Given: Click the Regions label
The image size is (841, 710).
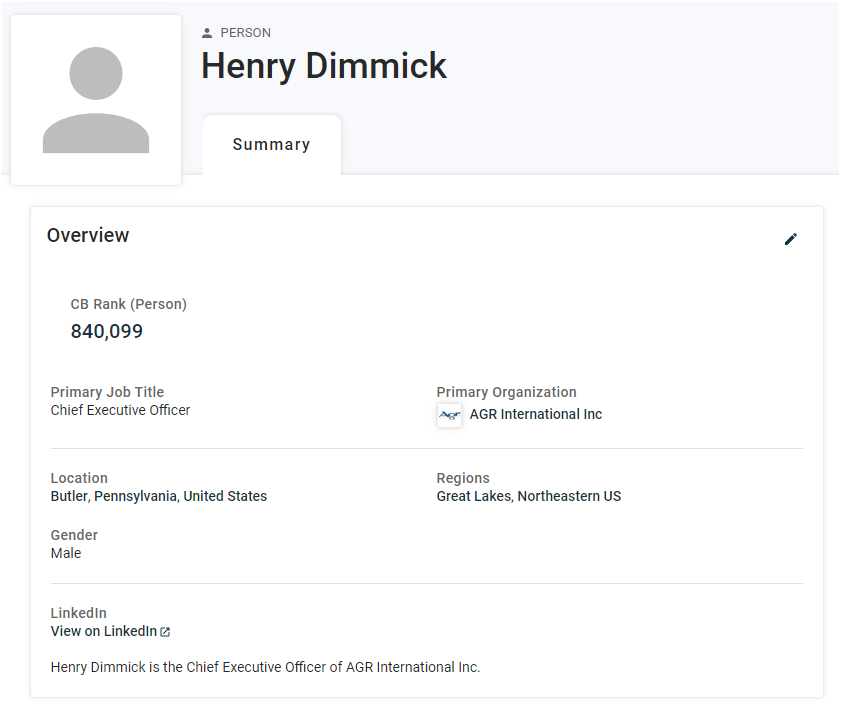Looking at the screenshot, I should tap(463, 478).
